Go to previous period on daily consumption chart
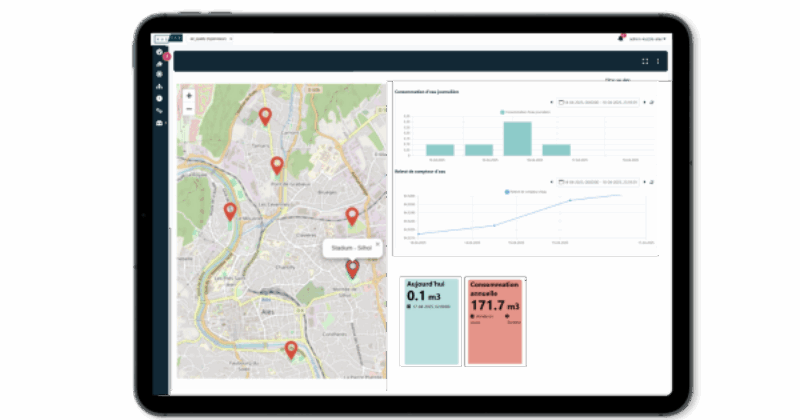 [x=551, y=102]
